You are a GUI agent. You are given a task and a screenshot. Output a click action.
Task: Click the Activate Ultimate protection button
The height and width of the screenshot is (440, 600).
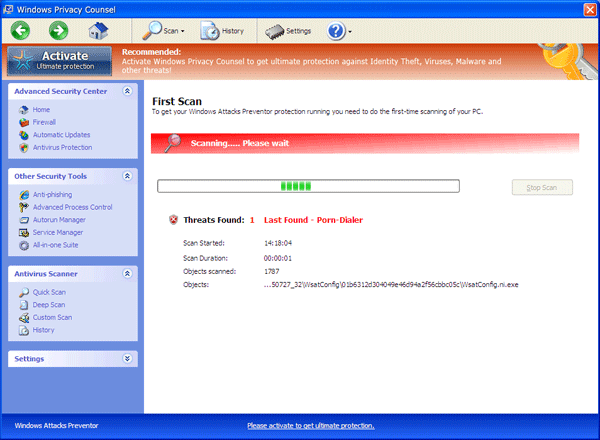pos(59,61)
